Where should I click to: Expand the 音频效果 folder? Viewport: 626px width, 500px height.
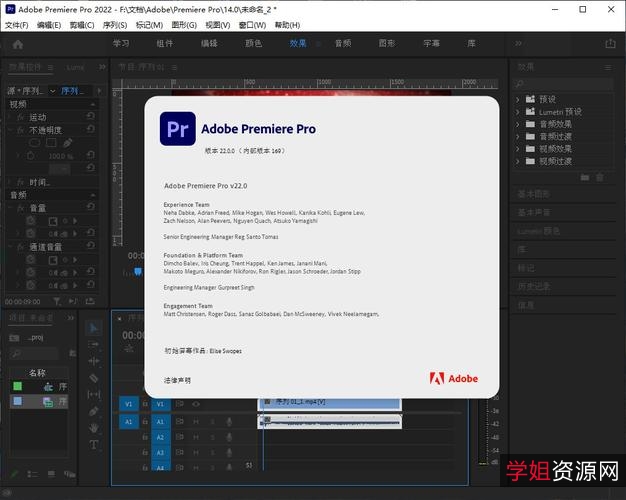pos(517,124)
